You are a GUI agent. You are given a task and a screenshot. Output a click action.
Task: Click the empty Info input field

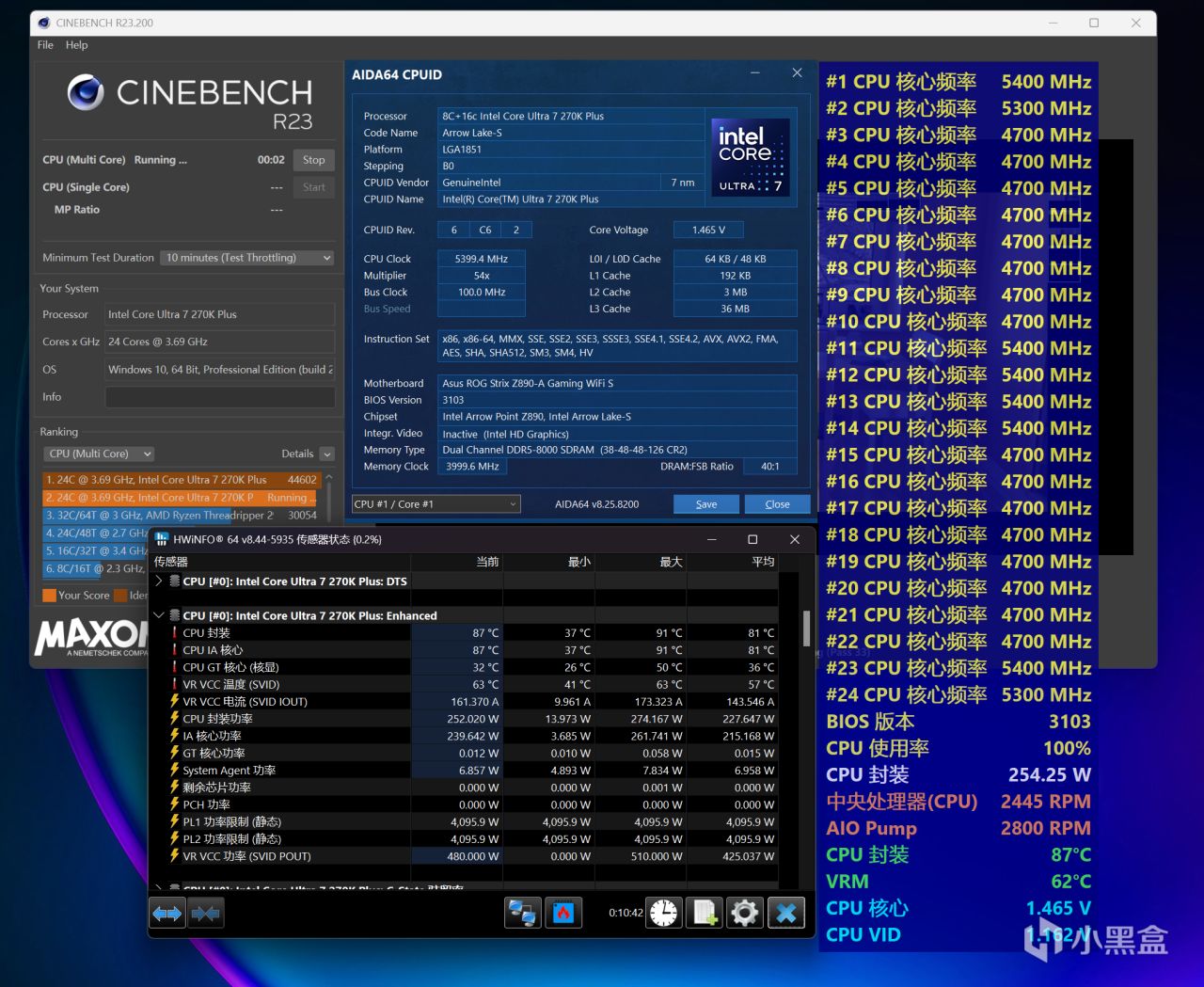click(220, 397)
